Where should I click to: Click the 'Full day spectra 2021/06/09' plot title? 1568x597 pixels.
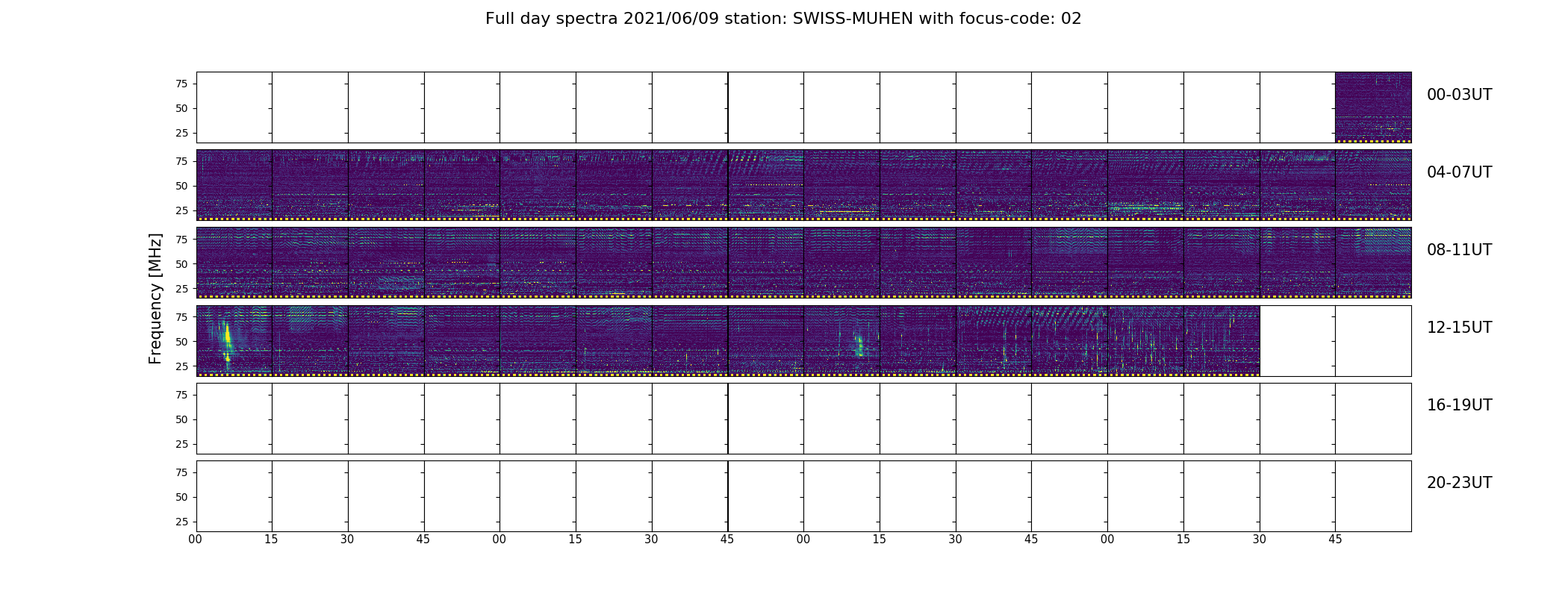click(783, 19)
